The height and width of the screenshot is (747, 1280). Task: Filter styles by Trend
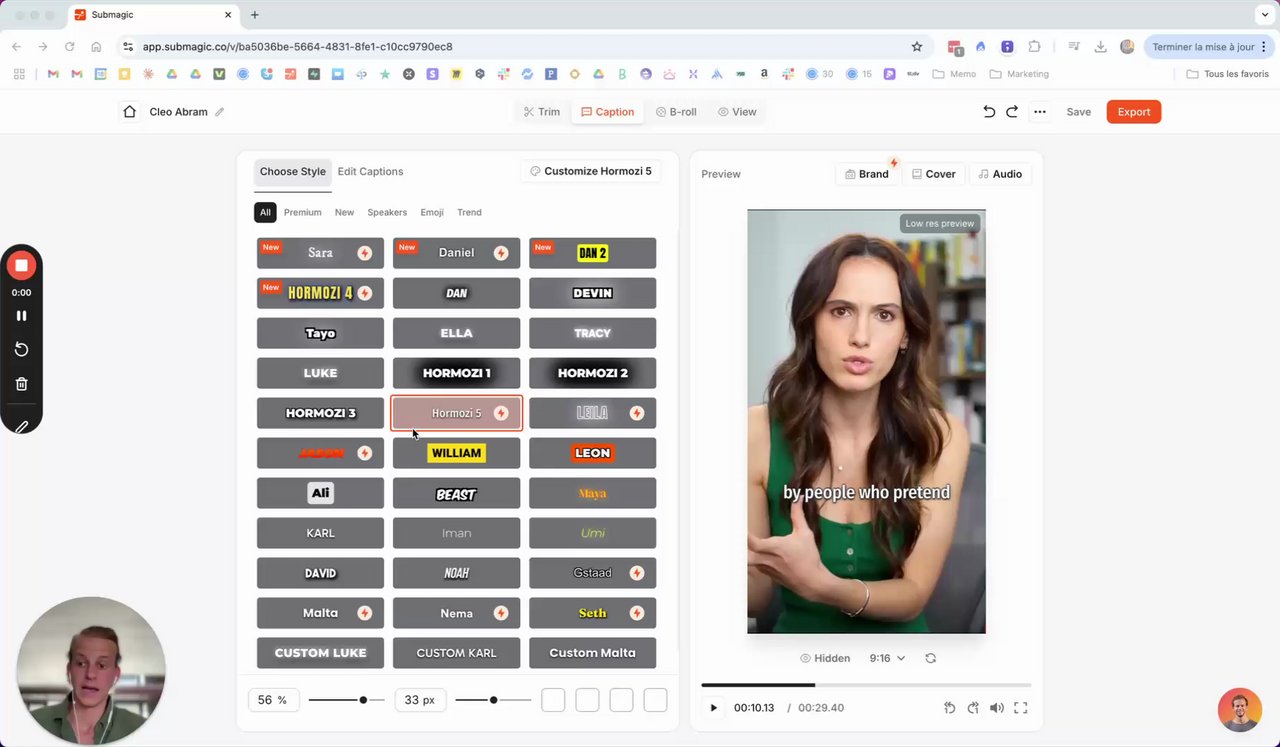469,212
